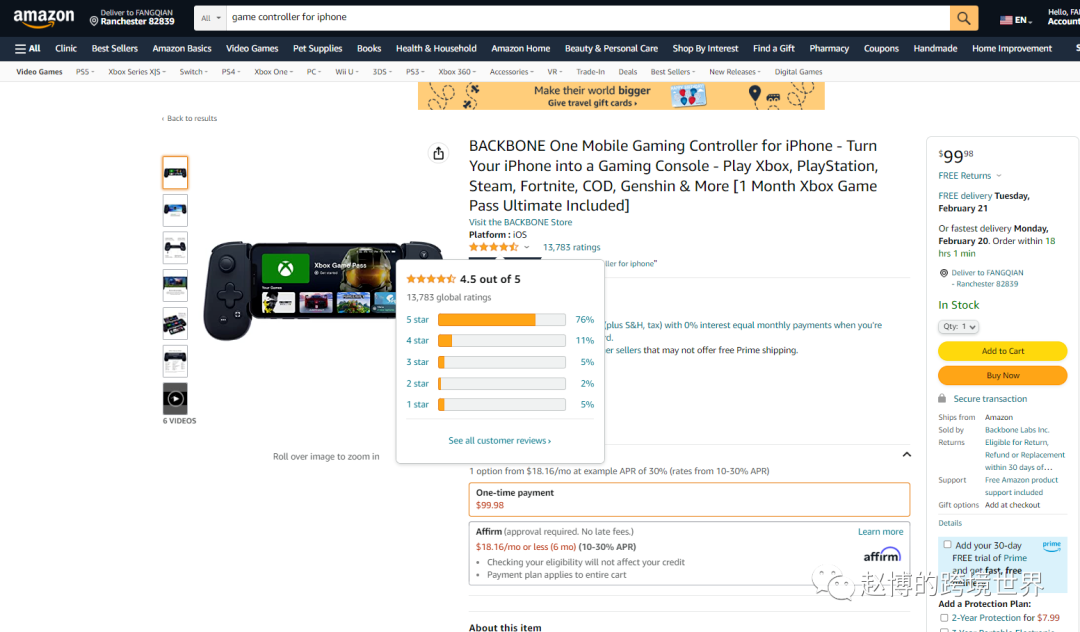The image size is (1080, 632).
Task: Play the product video thumbnail
Action: pos(175,399)
